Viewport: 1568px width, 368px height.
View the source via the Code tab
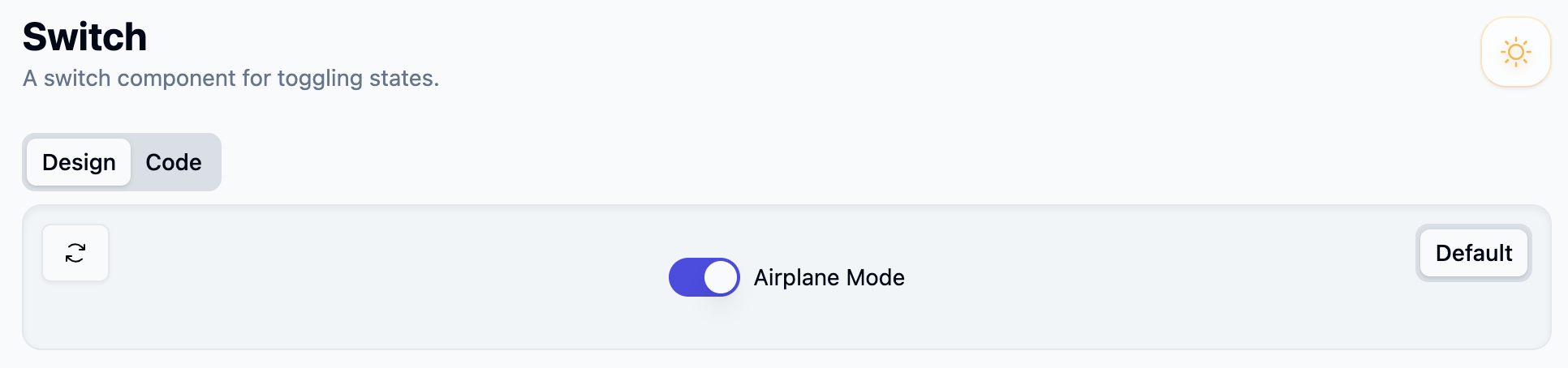(174, 162)
